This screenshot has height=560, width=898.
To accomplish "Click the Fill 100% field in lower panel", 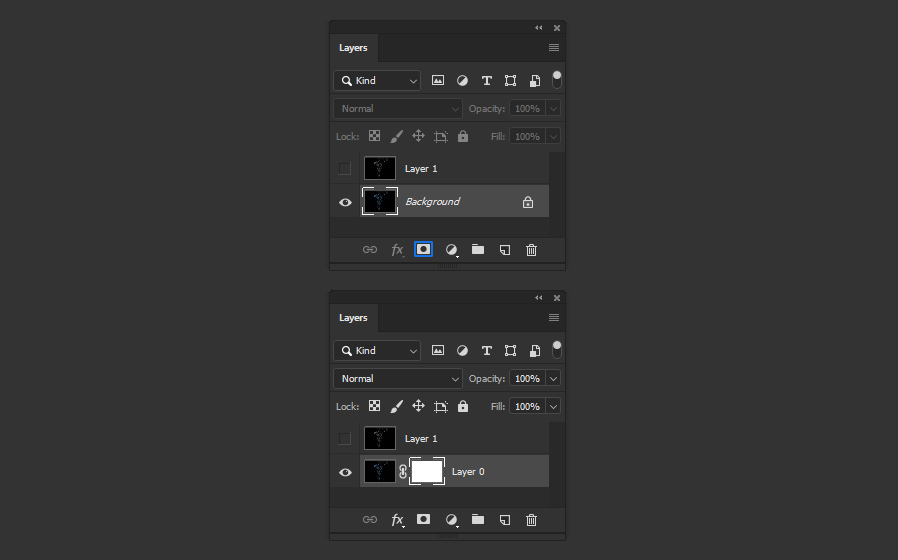I will point(527,407).
